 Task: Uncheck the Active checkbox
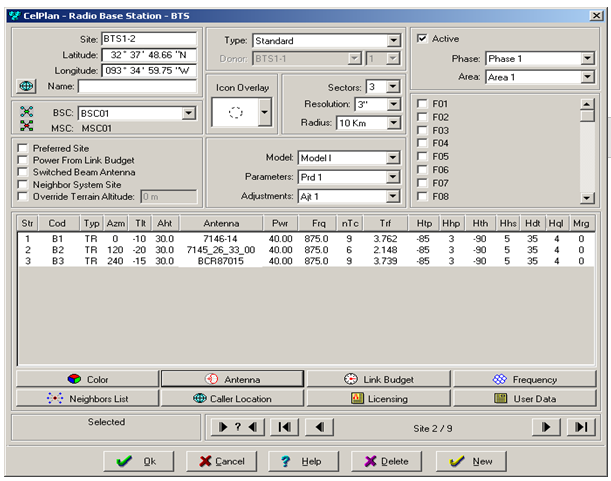[x=422, y=38]
